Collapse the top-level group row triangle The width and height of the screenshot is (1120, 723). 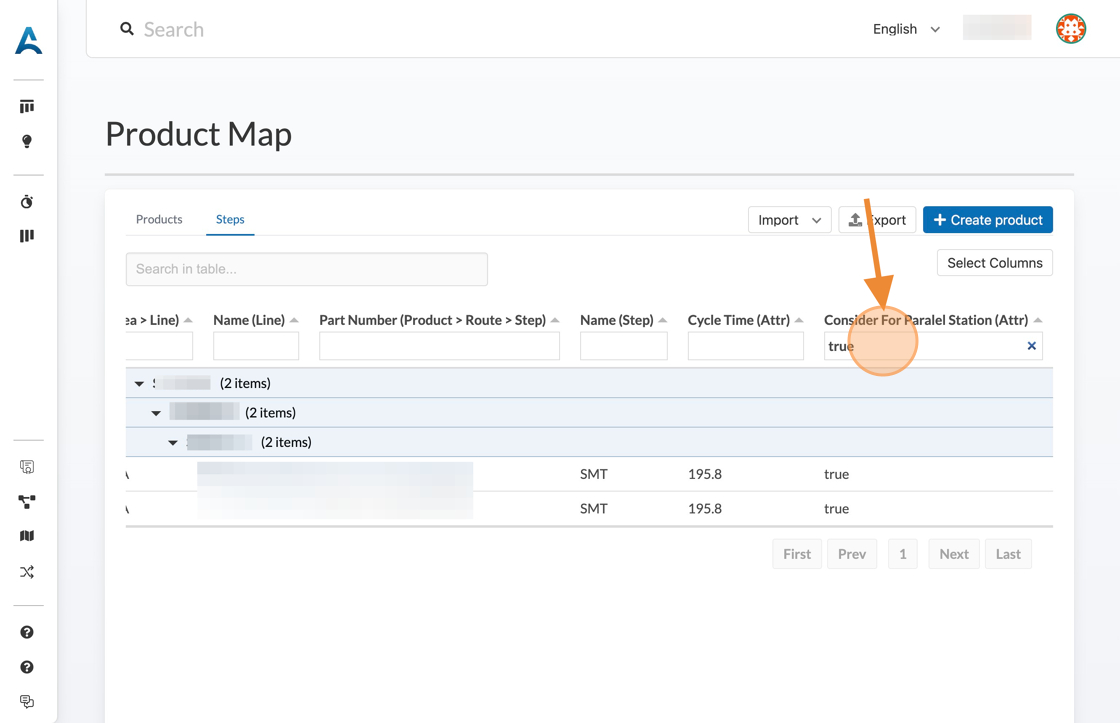point(139,383)
